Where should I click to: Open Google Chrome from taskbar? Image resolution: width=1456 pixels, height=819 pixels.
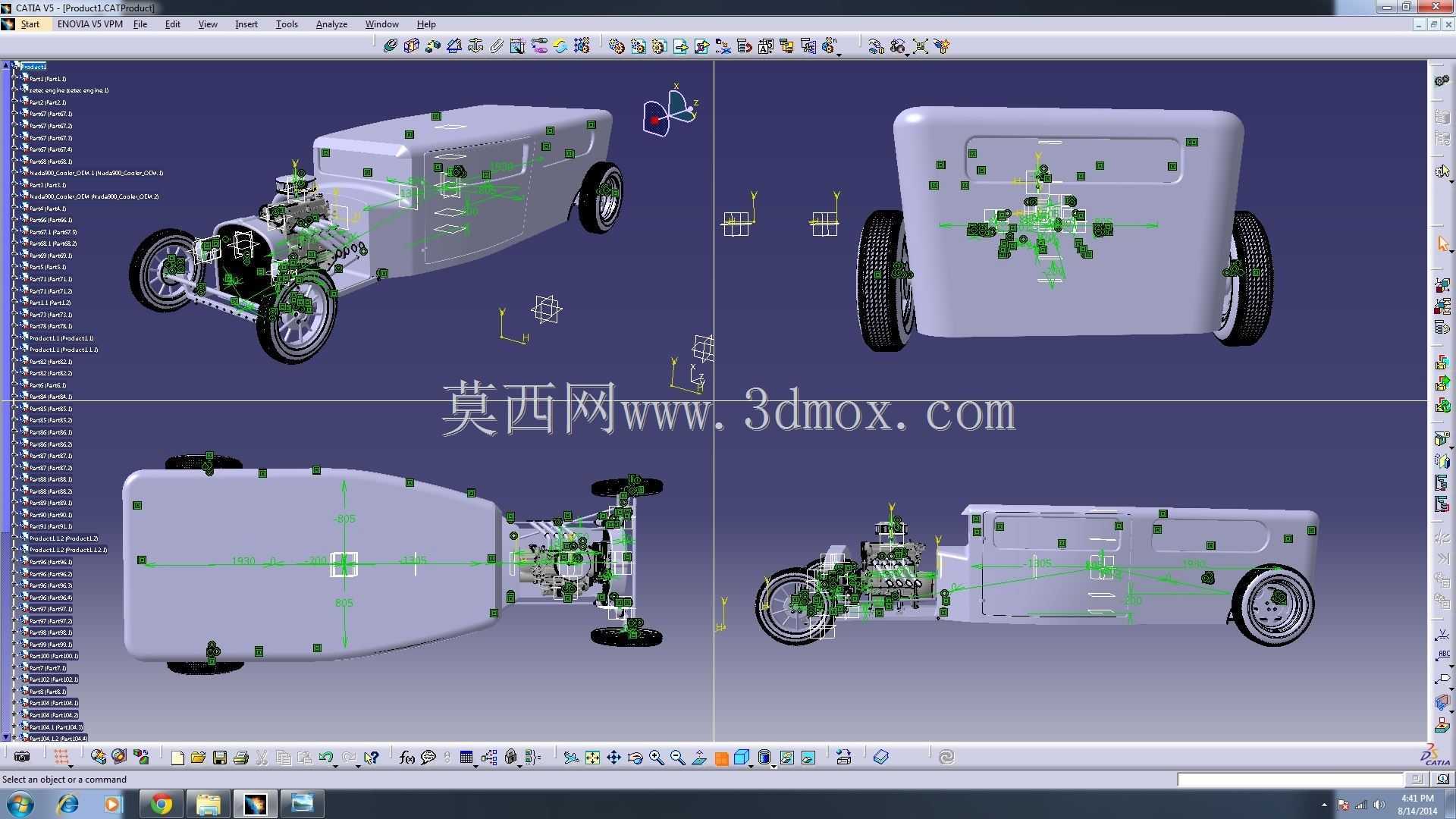coord(161,804)
